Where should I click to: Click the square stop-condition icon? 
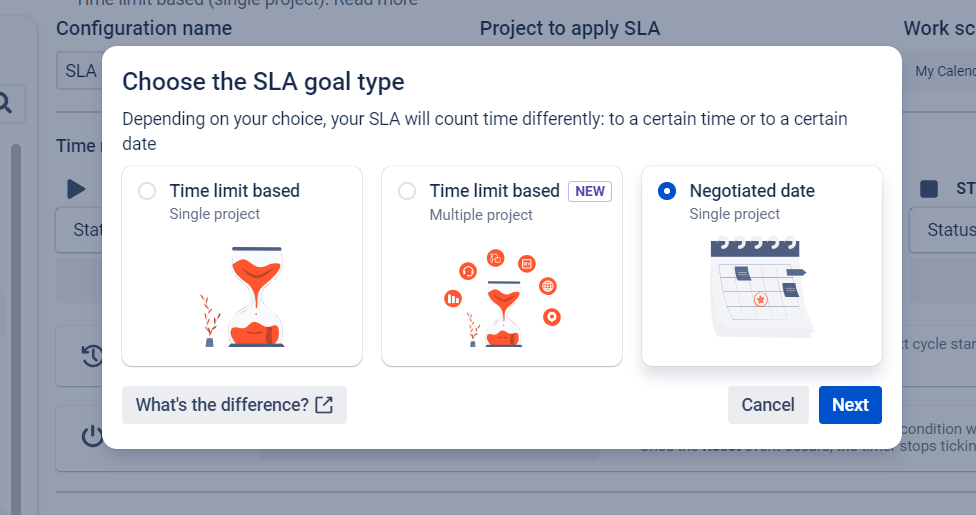coord(929,188)
